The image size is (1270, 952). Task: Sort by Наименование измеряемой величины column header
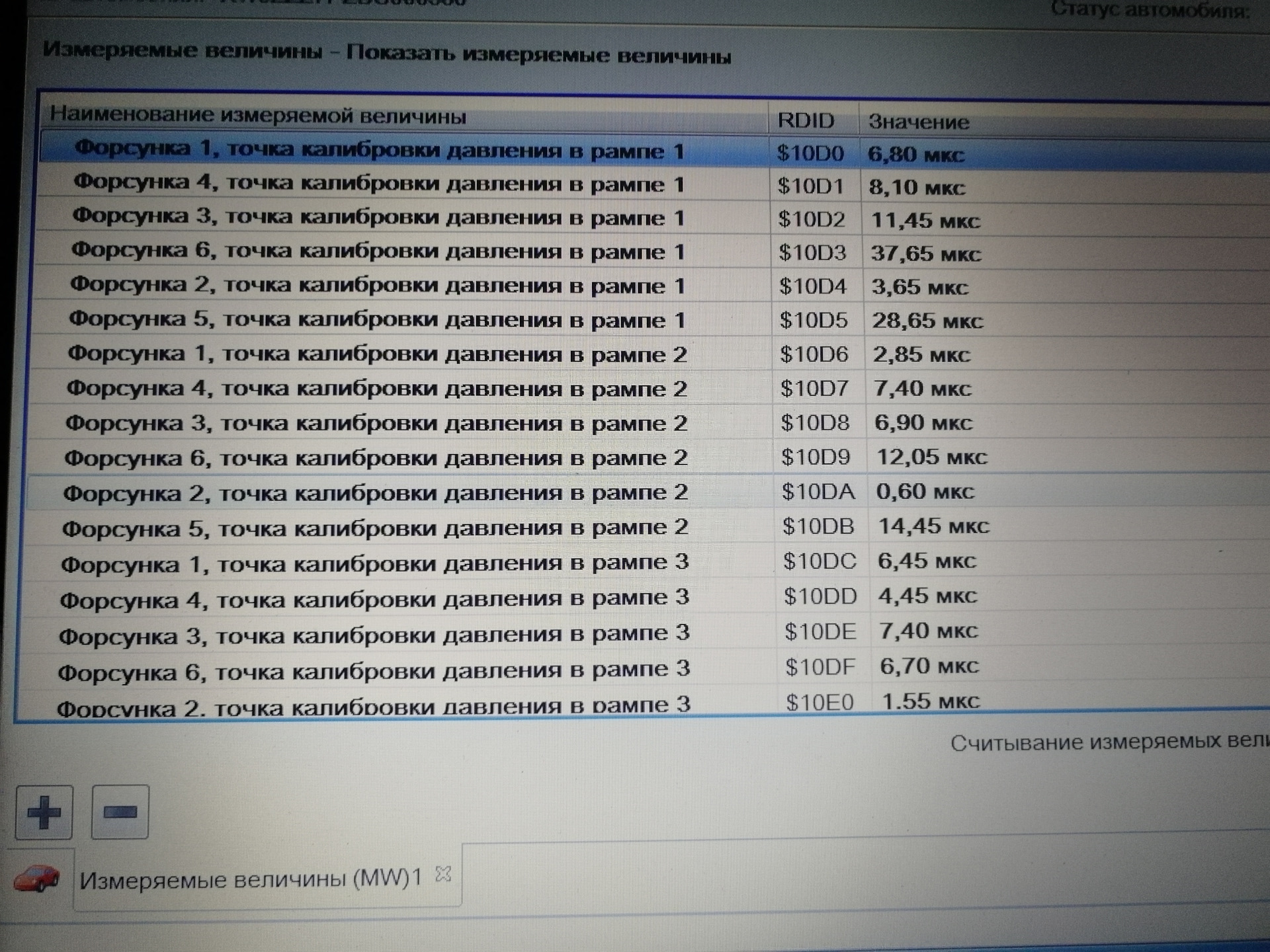coord(258,116)
